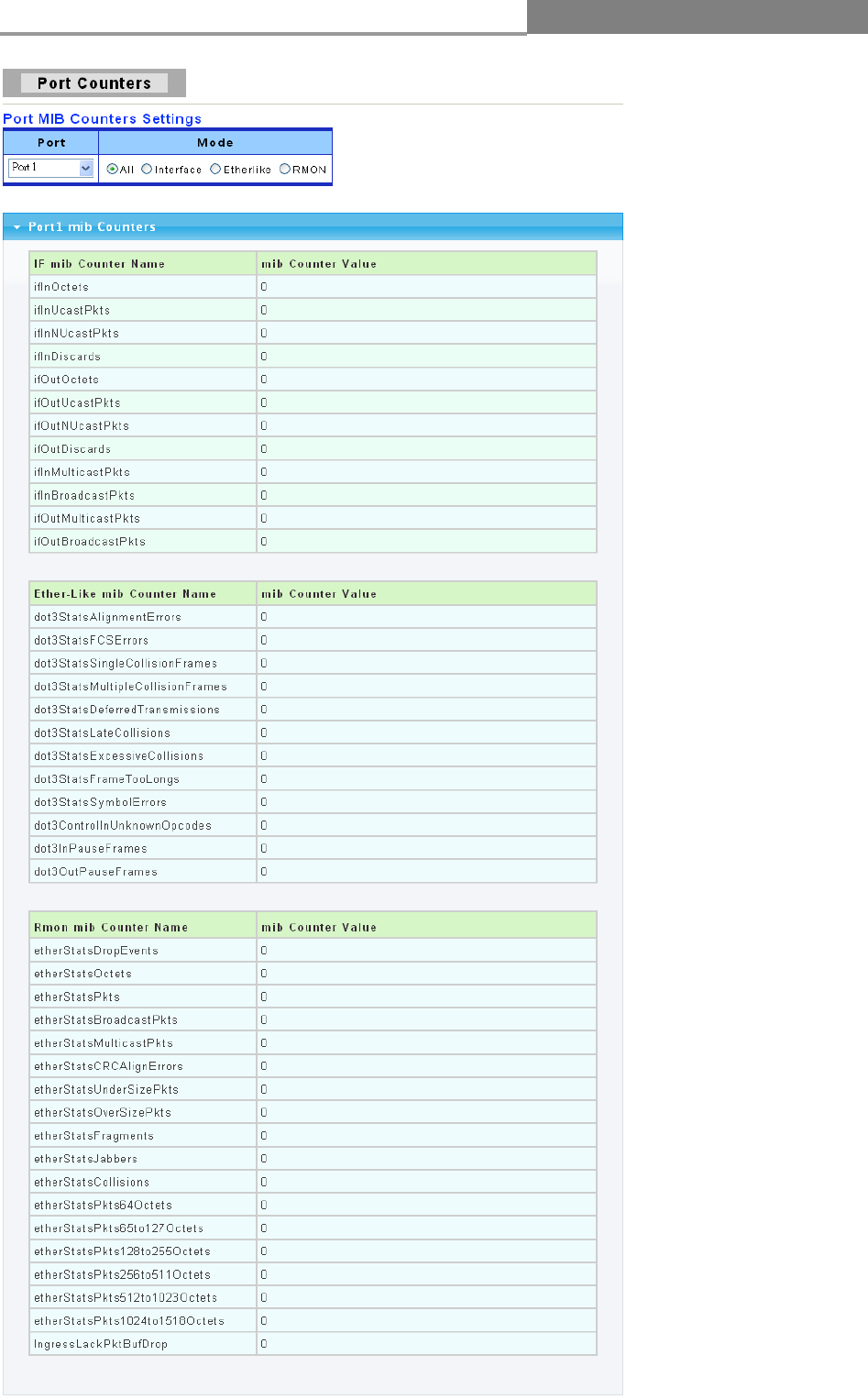Click the ifInDiscards row name
The height and width of the screenshot is (1399, 868).
point(67,357)
